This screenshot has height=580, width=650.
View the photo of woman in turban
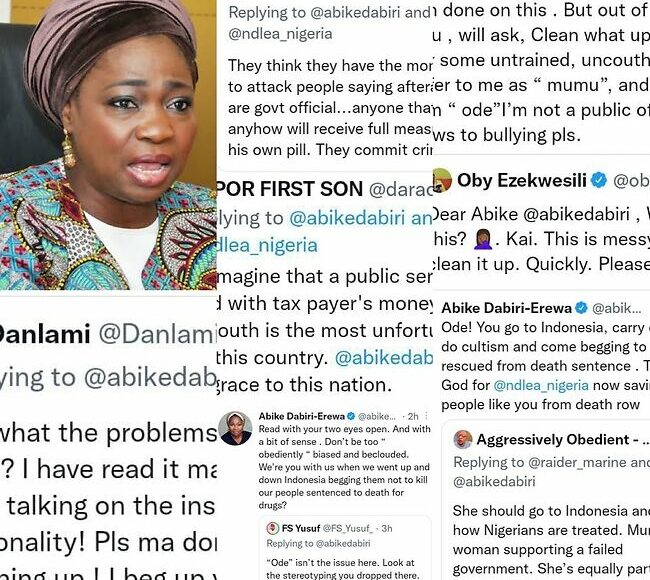click(108, 145)
